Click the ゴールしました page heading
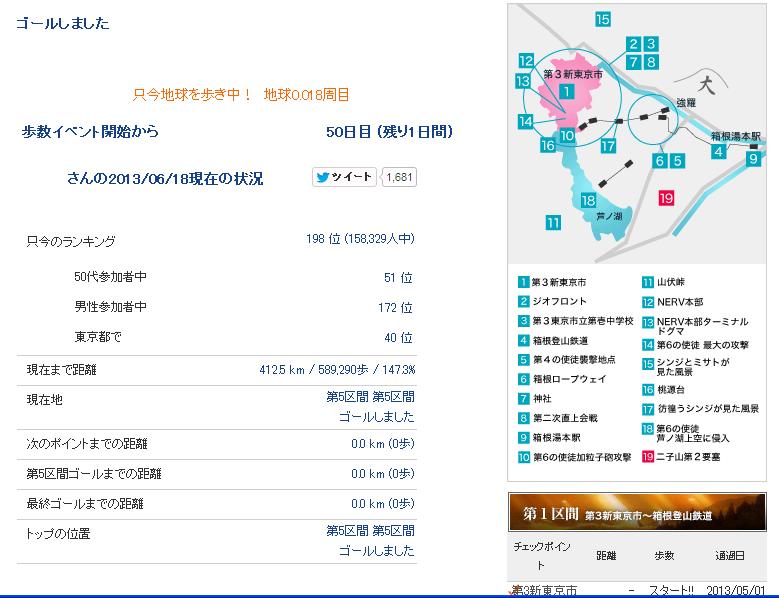This screenshot has width=779, height=598. [x=63, y=23]
